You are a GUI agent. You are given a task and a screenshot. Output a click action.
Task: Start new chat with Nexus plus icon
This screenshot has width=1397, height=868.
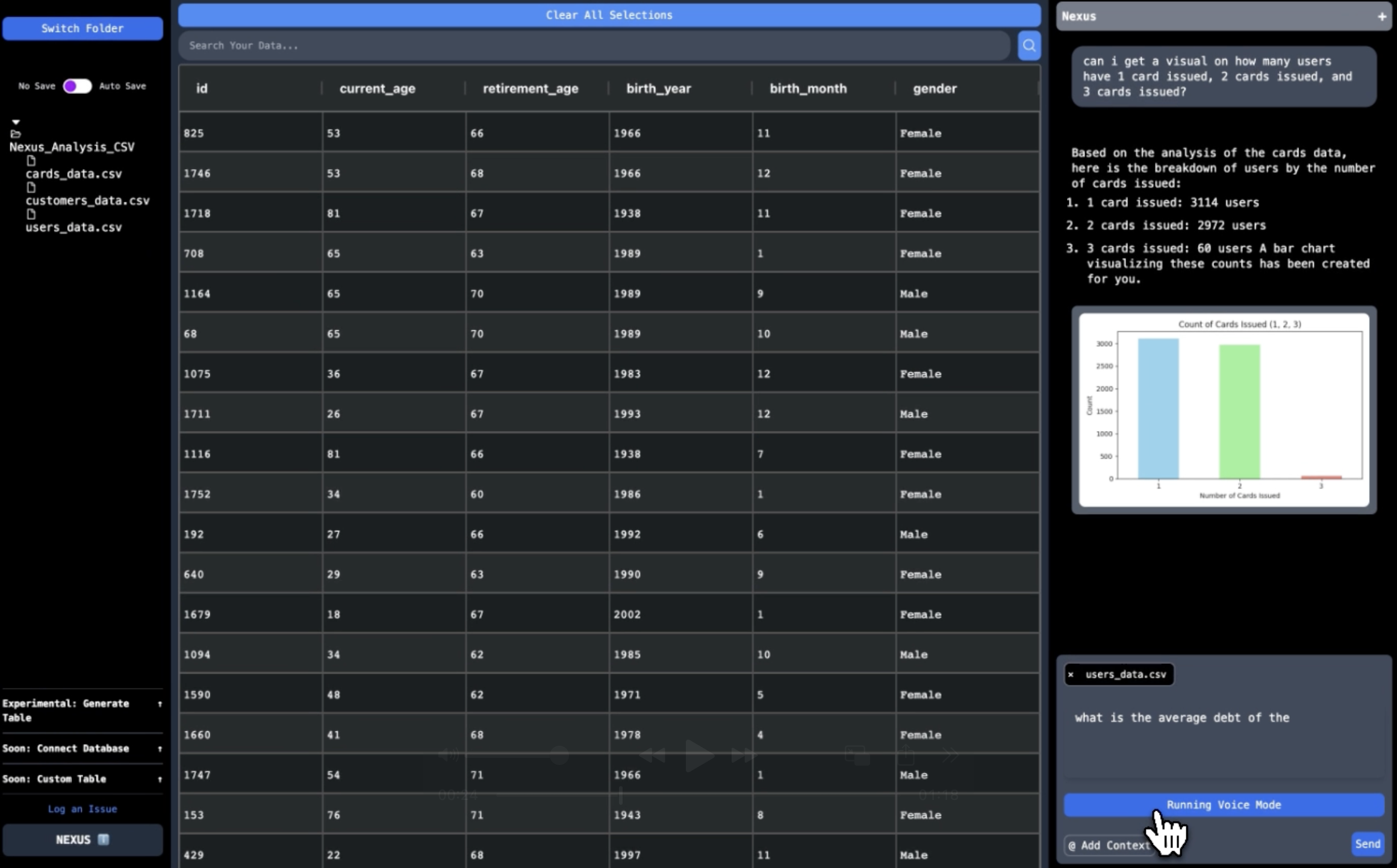click(1381, 17)
